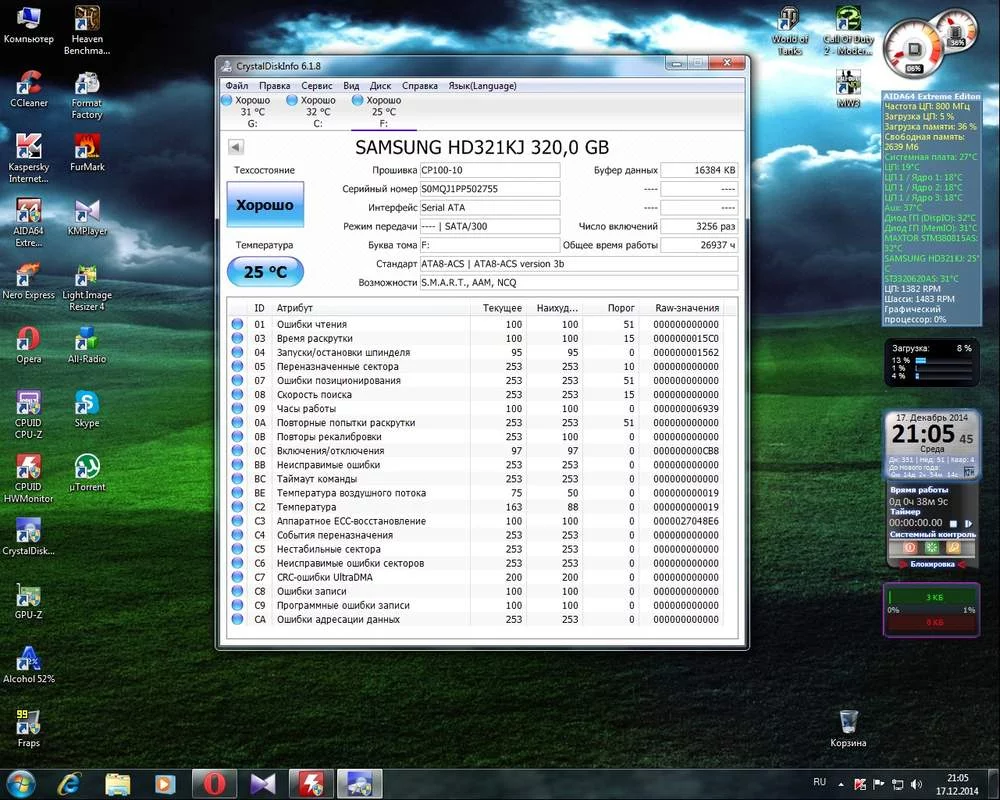Click the 25 °C temperature button
This screenshot has height=800, width=1000.
tap(265, 272)
